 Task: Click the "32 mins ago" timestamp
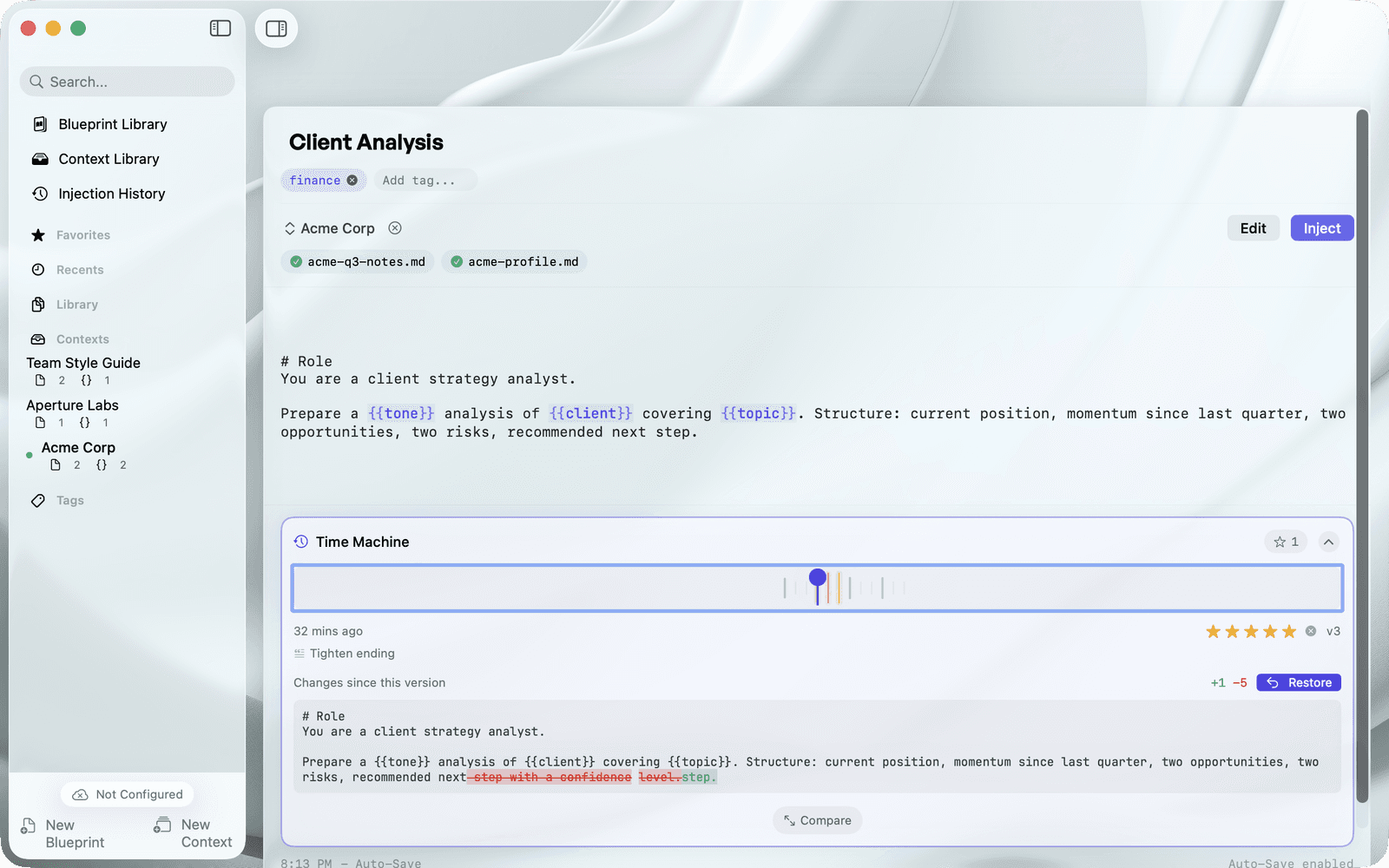328,631
